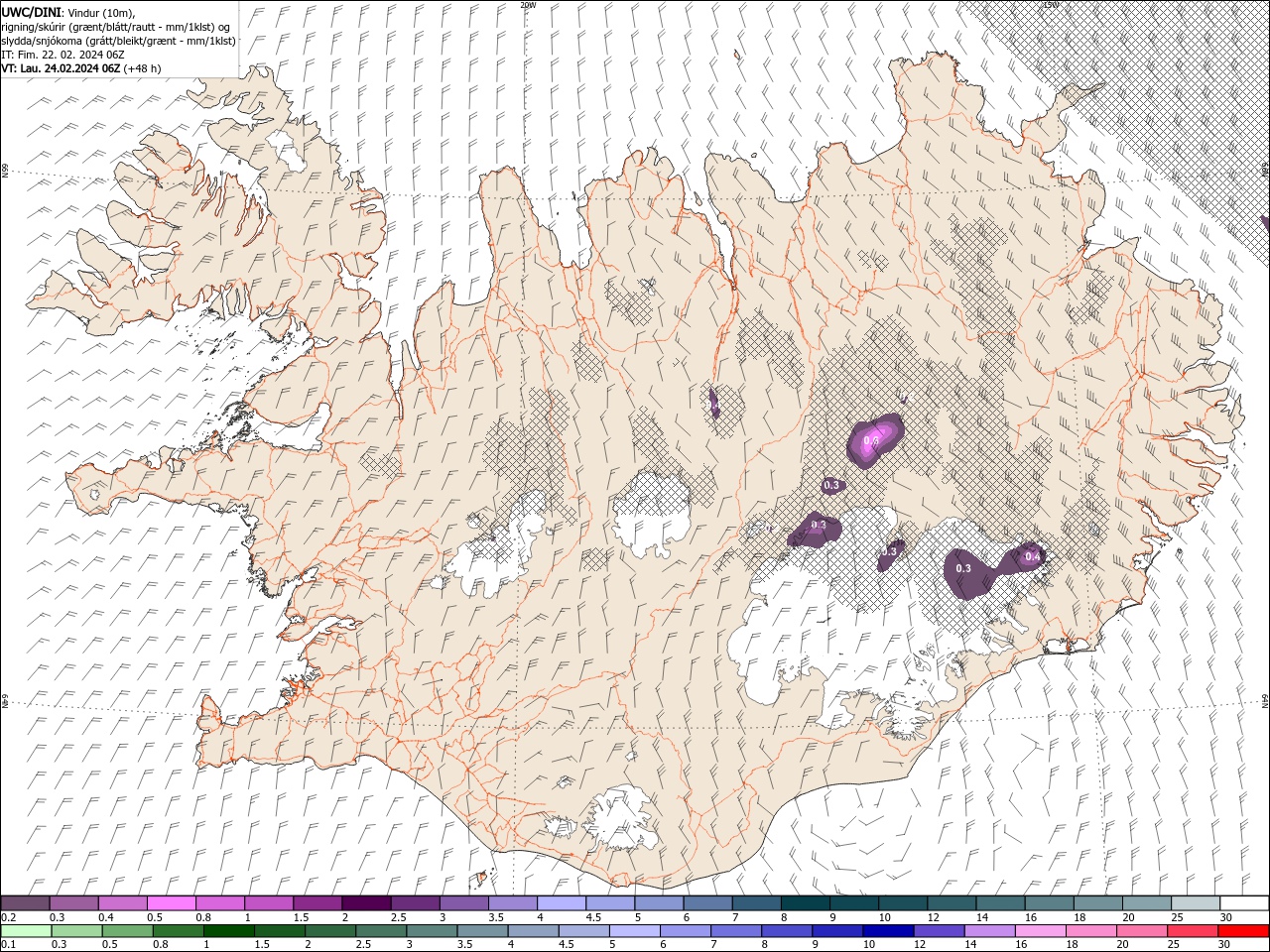This screenshot has height=952, width=1270.
Task: Click the valid time line 'VT: Lau. 24.02.2024 06Z'
Action: pos(61,68)
